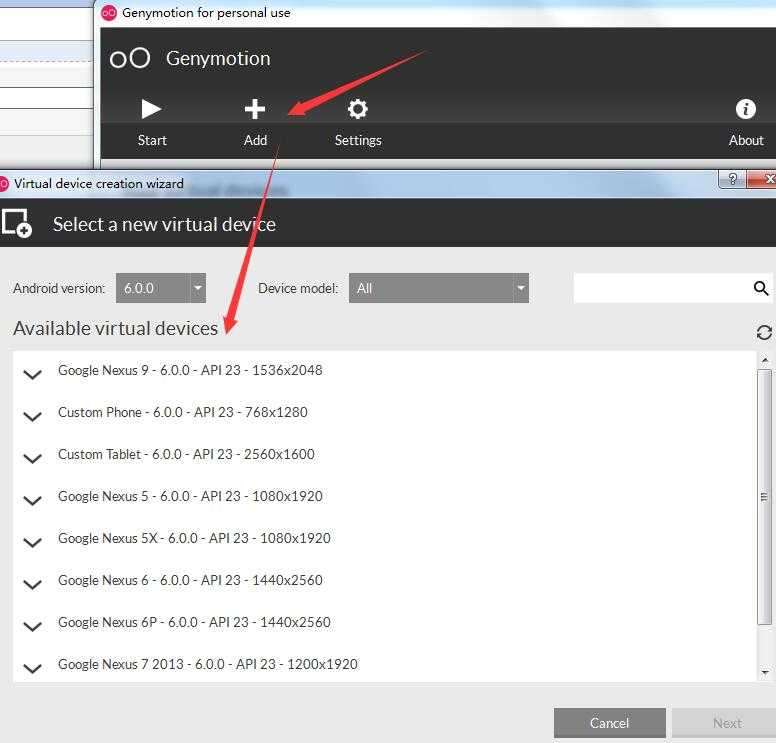
Task: Click the search magnifier icon in wizard
Action: (761, 288)
